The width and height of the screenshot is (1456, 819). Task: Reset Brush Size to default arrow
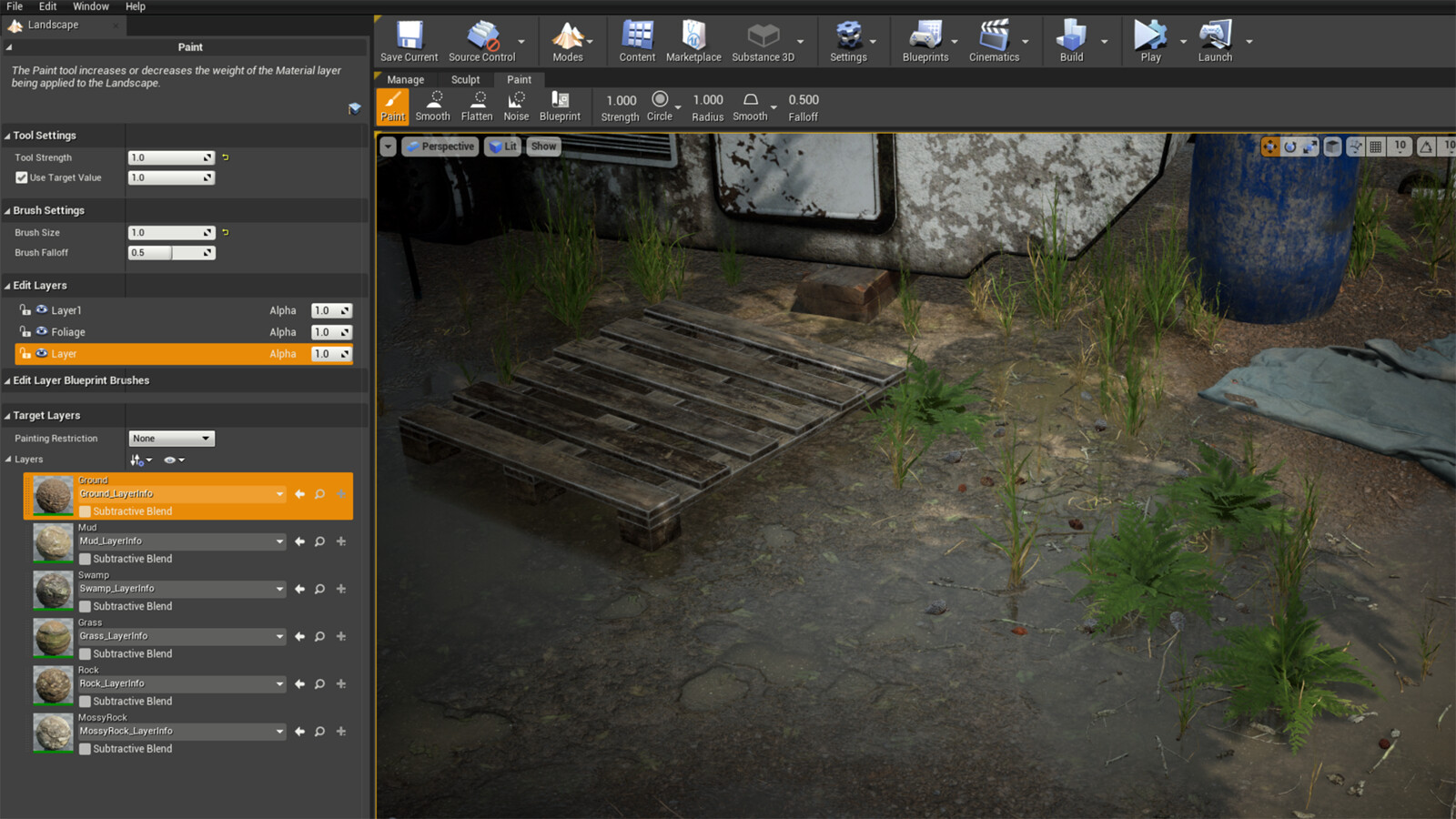[226, 232]
